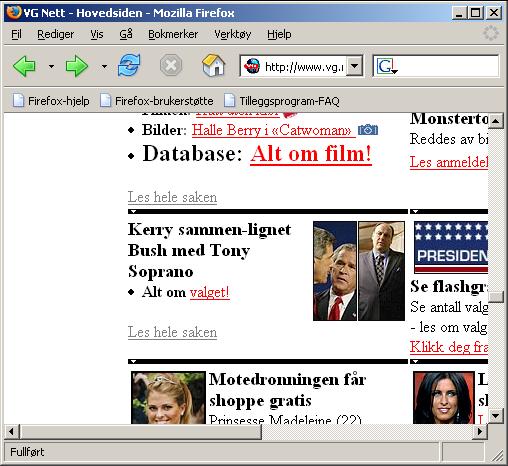Open the Verktøy menu

(x=232, y=34)
